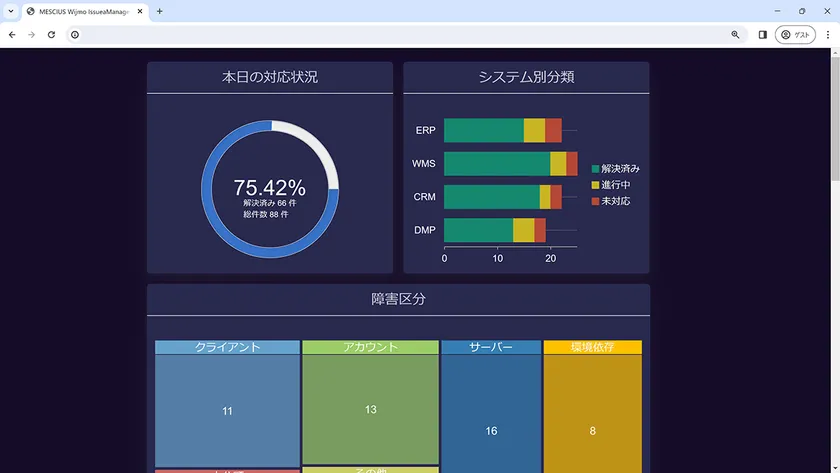Click the DMP yellow in-progress segment
This screenshot has width=840, height=473.
click(523, 230)
